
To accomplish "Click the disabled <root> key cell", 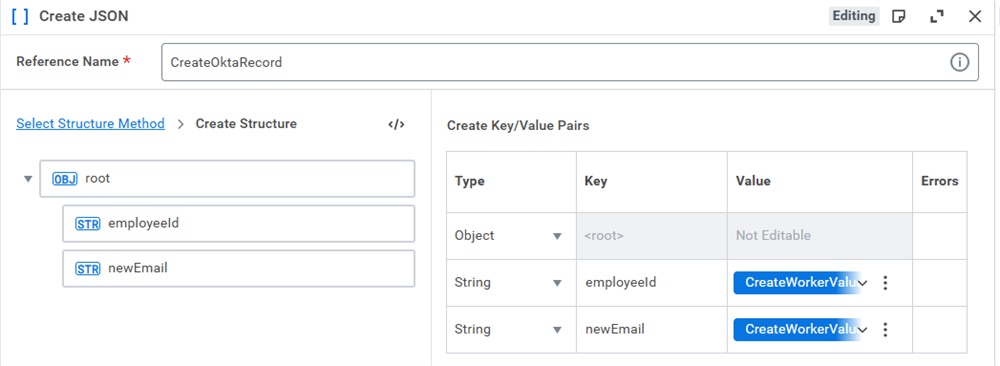I will tap(652, 236).
